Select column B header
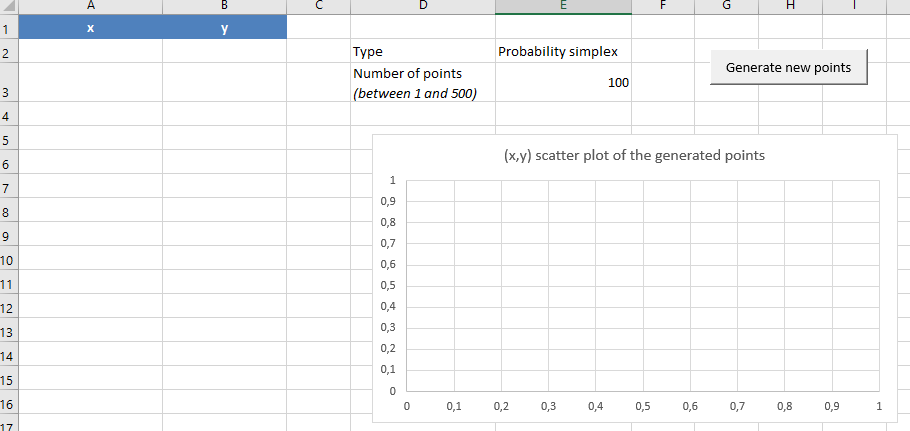910x431 pixels. (x=225, y=6)
